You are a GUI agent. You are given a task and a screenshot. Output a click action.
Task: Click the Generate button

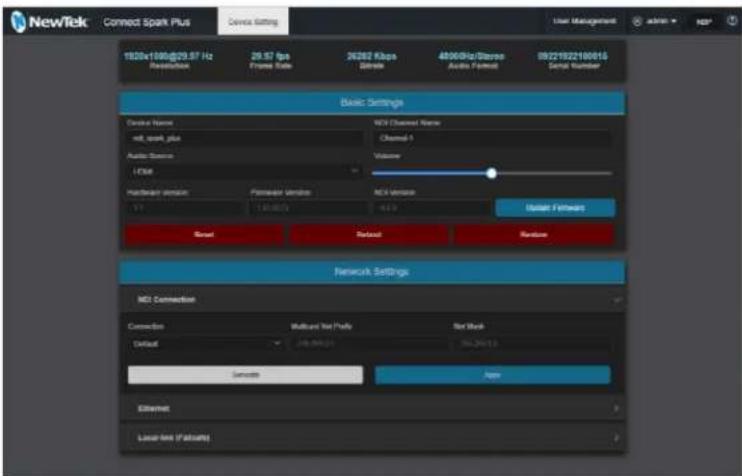tap(245, 375)
